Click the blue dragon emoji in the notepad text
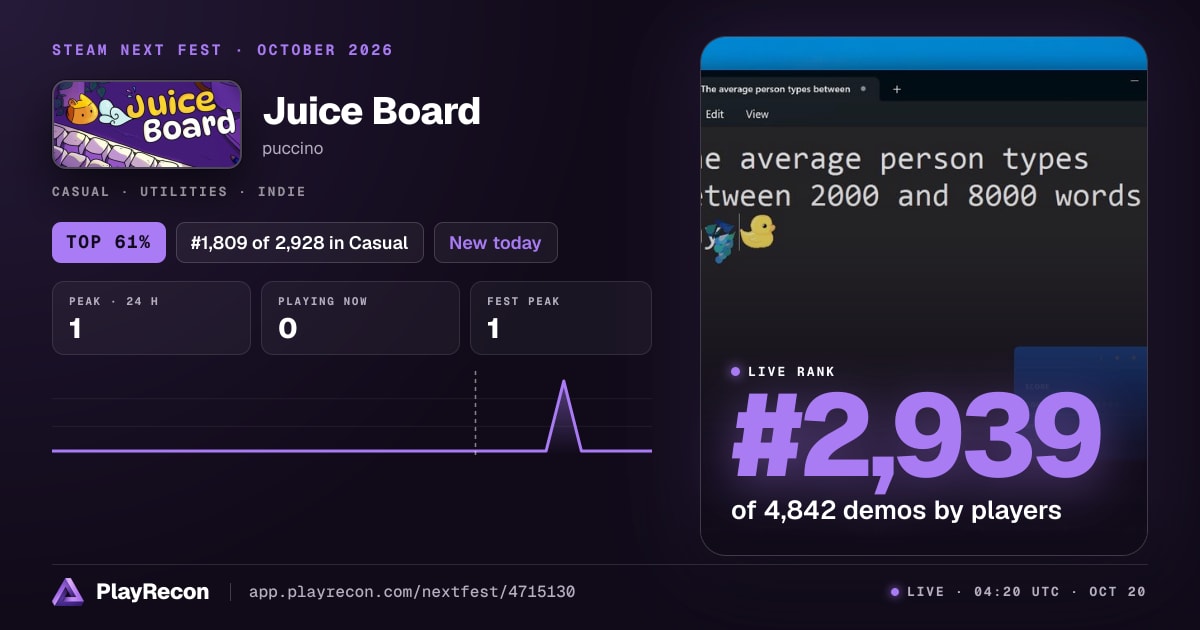Screen dimensions: 1200x630 point(720,241)
